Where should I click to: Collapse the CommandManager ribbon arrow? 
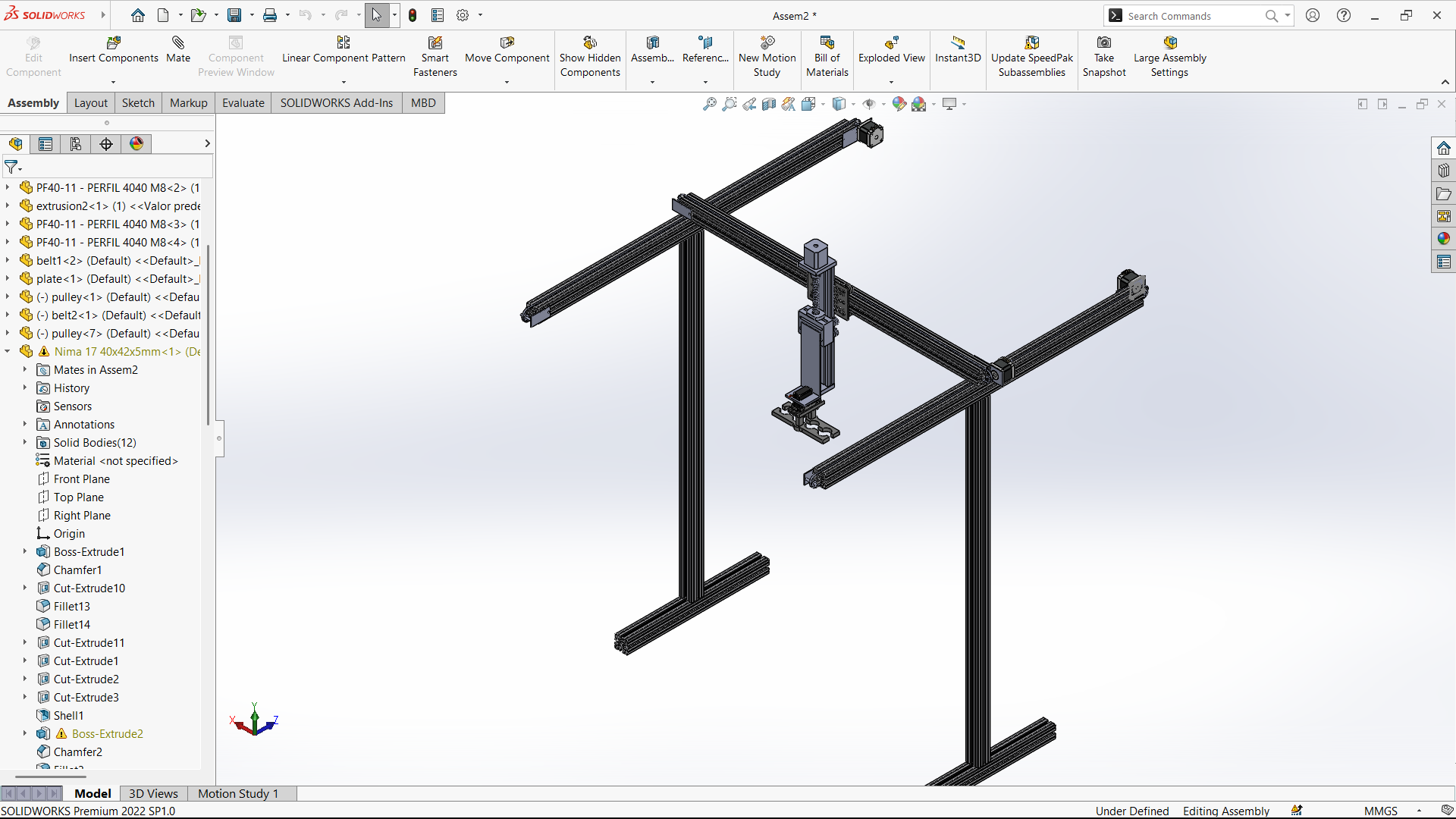coord(1445,82)
